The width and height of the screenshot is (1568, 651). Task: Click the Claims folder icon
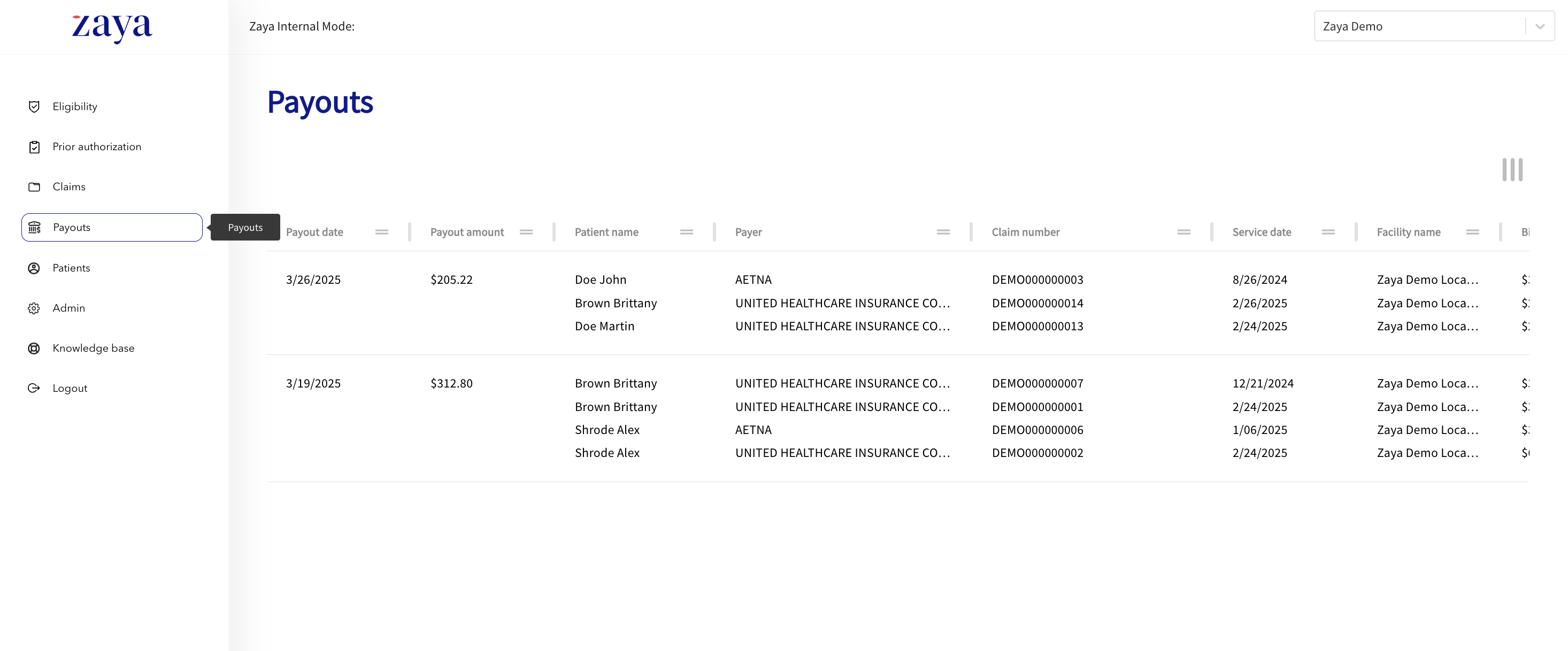[34, 187]
